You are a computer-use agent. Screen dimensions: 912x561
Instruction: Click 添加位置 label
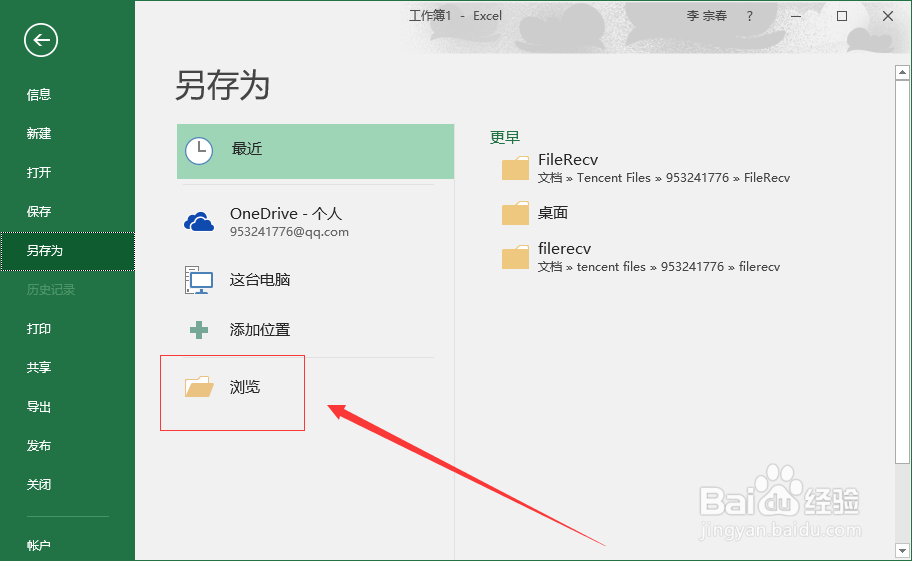tap(260, 330)
